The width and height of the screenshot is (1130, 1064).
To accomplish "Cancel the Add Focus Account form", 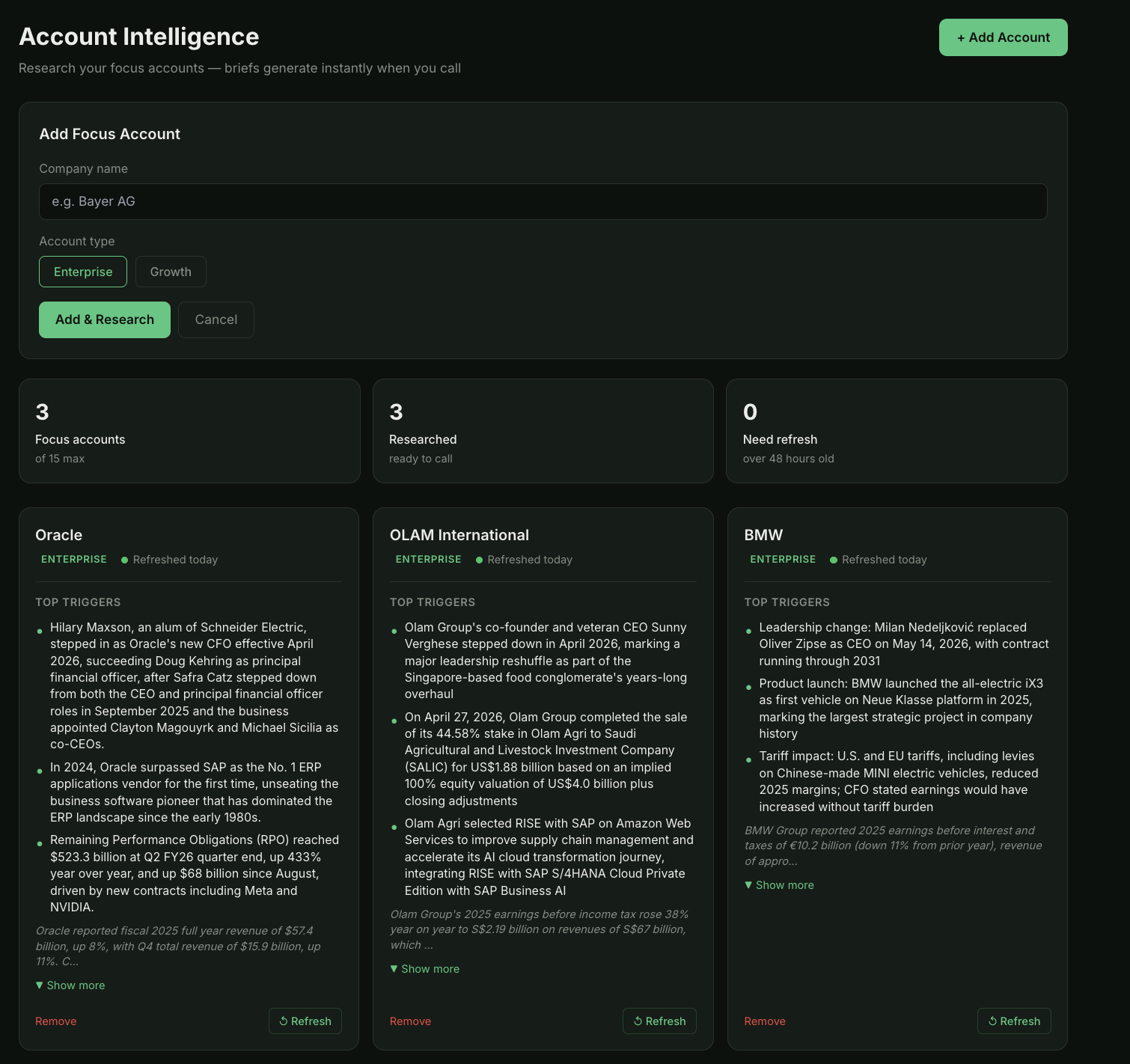I will (x=216, y=319).
